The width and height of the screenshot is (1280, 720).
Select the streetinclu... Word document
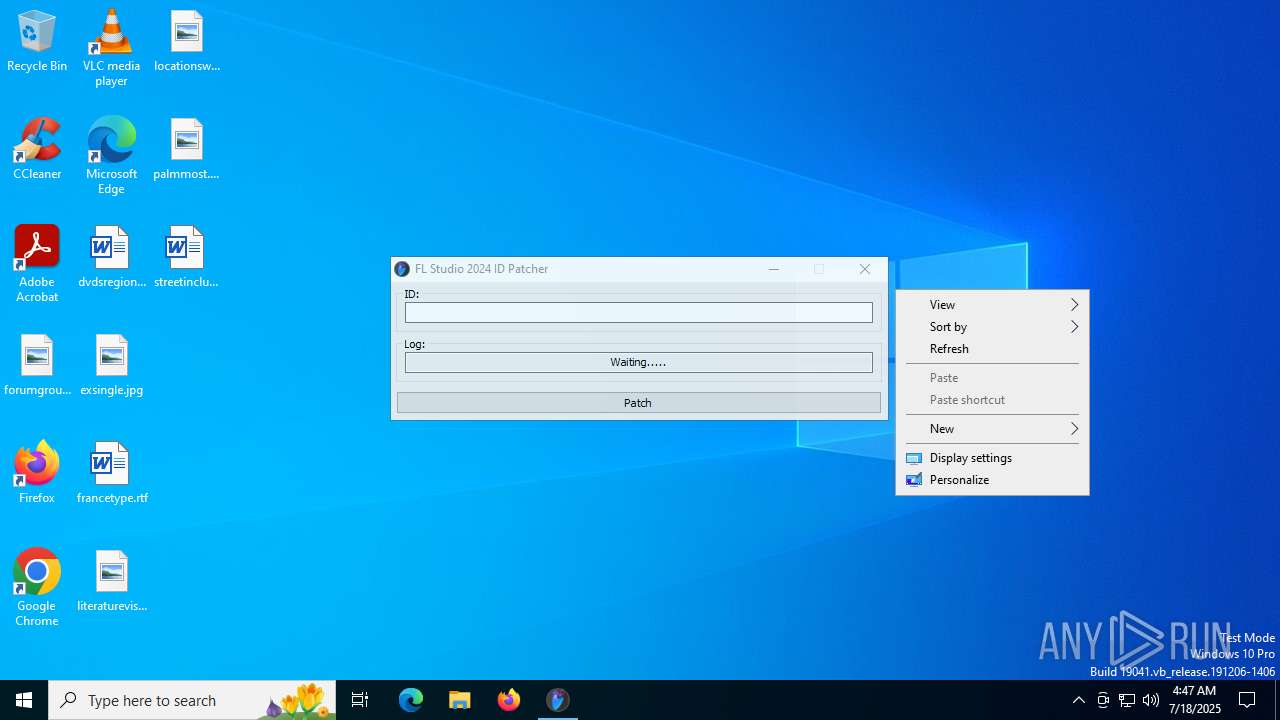(x=186, y=257)
